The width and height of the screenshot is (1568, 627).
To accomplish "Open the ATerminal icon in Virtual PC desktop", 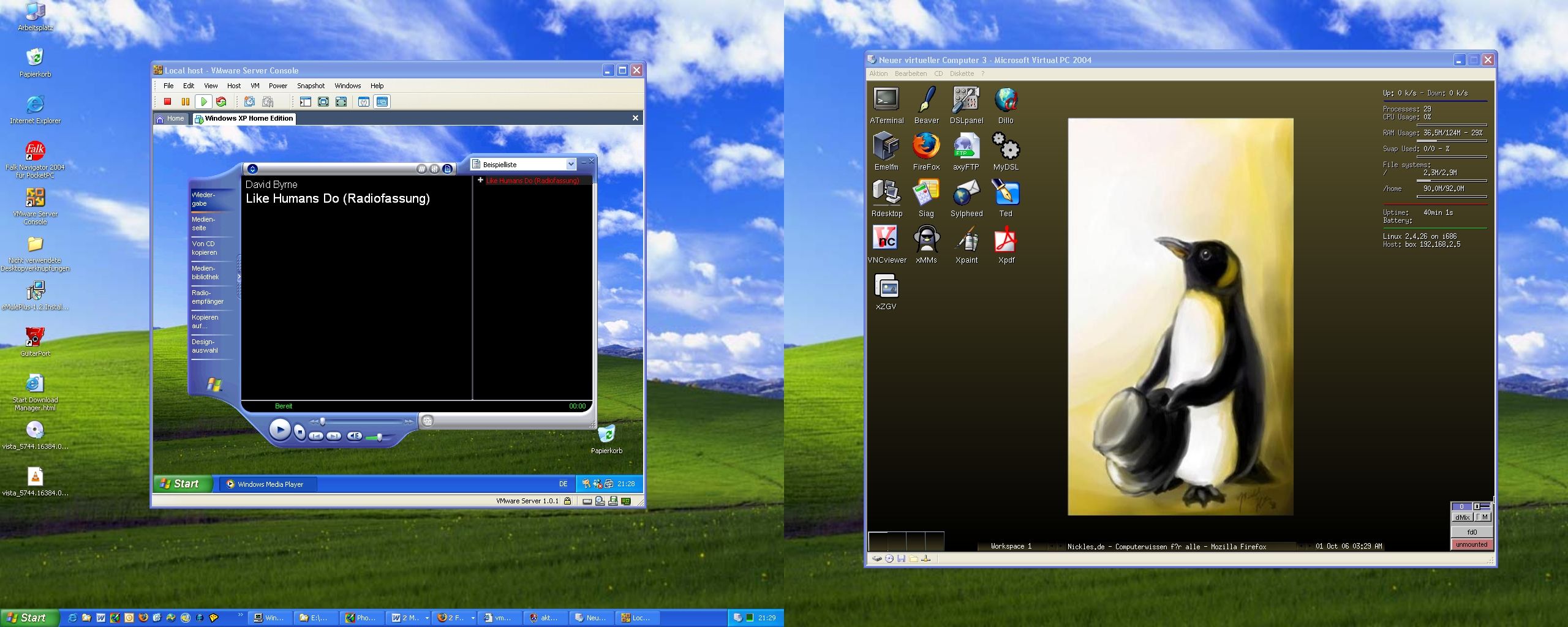I will coord(886,106).
